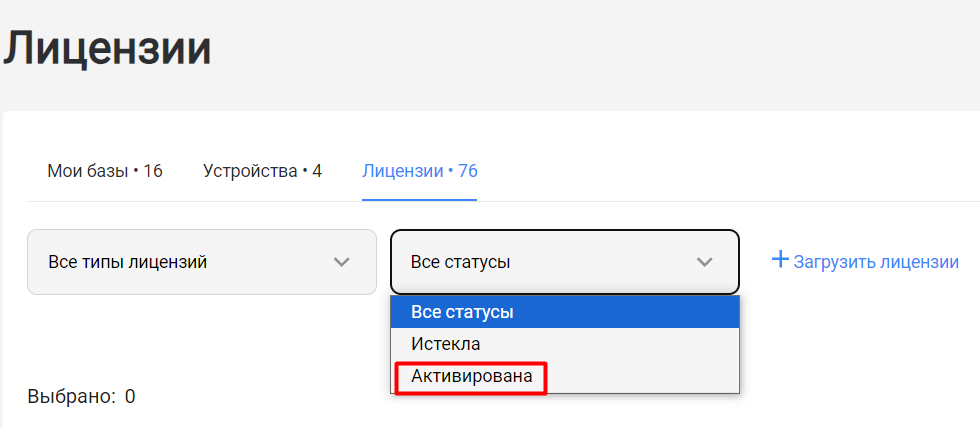Collapse the Все статусы list via its chevron

[704, 262]
